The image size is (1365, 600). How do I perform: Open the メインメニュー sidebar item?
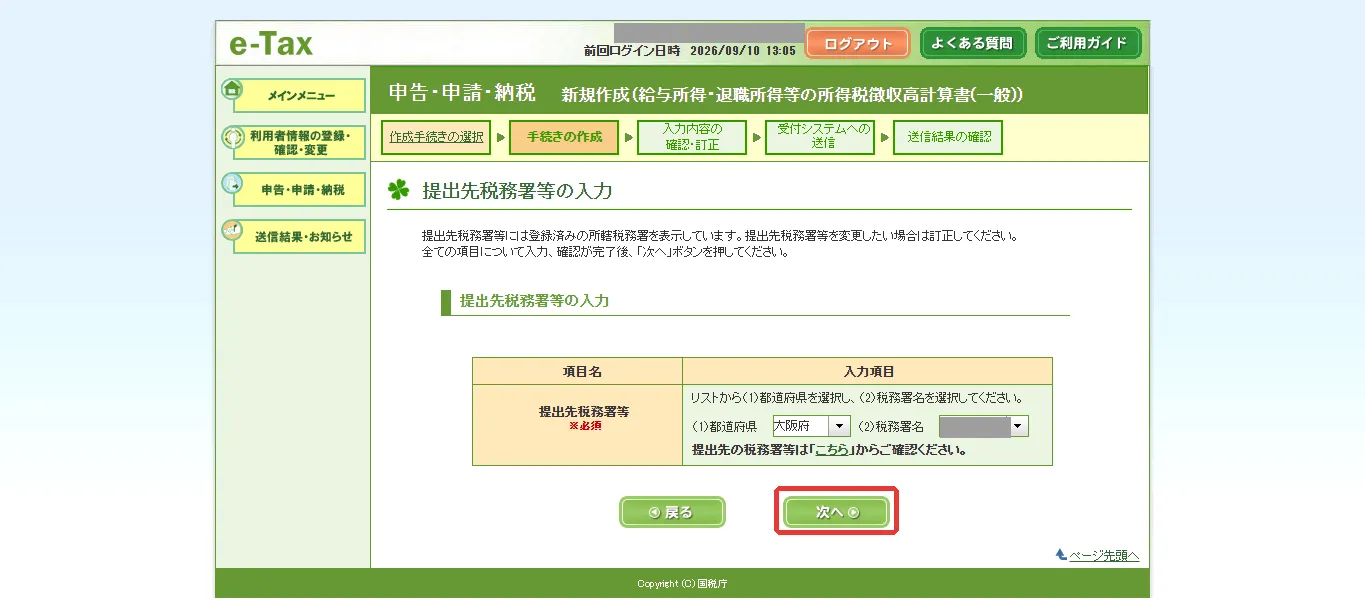tap(300, 96)
